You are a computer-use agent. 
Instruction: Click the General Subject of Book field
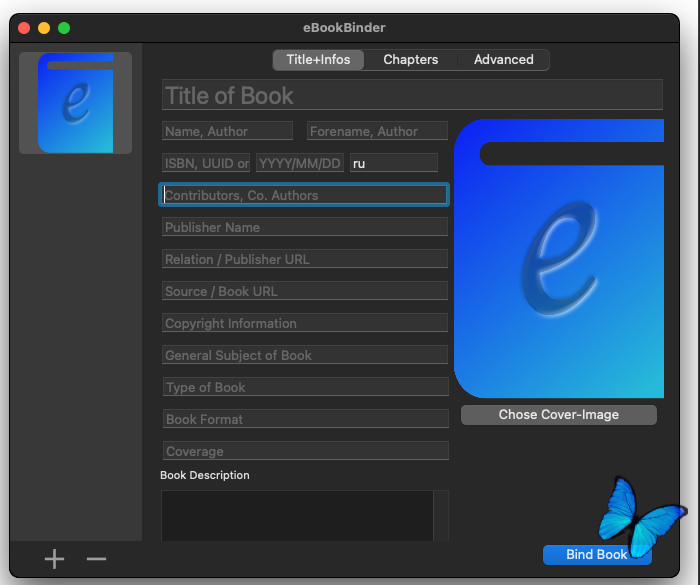(305, 355)
